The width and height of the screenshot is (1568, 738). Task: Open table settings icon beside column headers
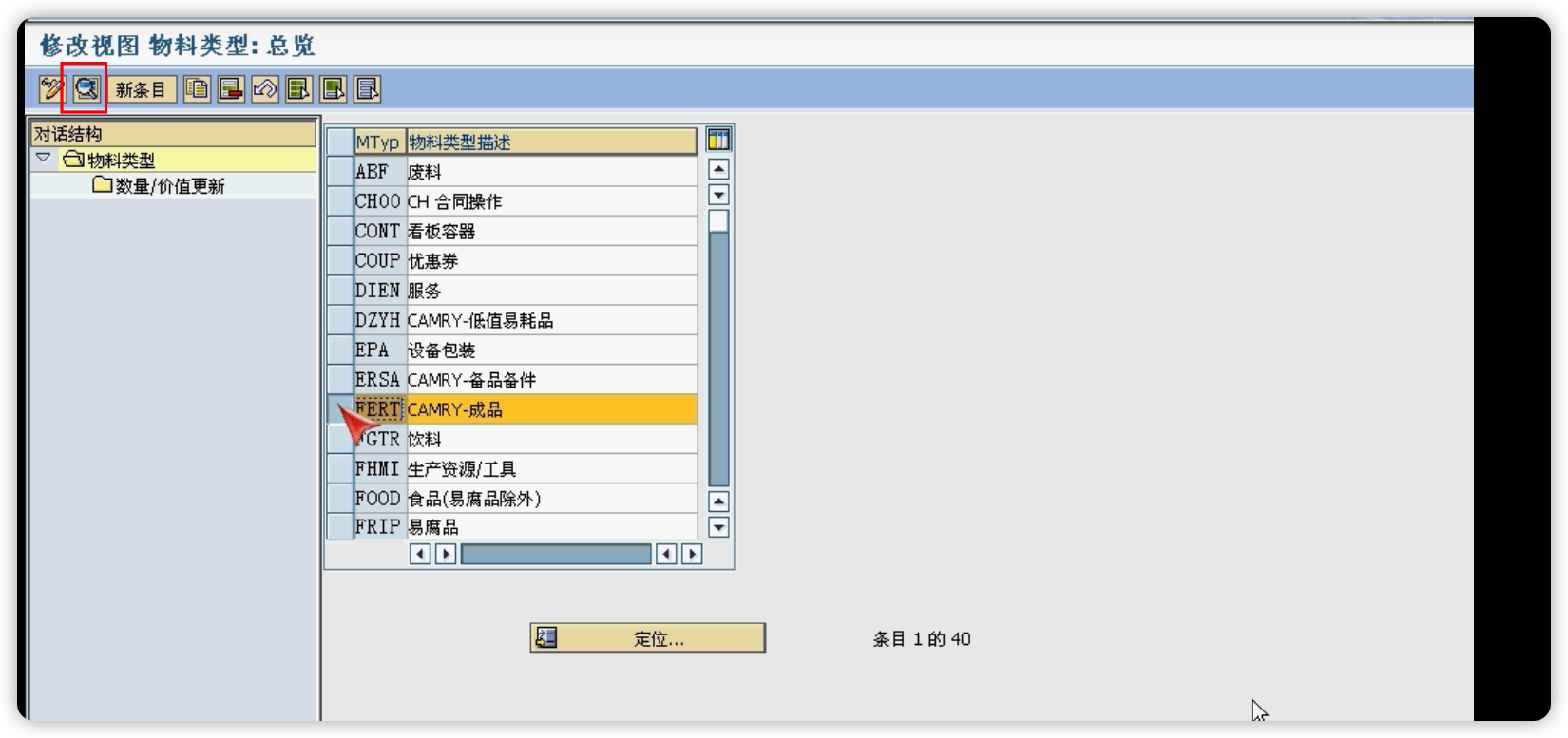(718, 141)
